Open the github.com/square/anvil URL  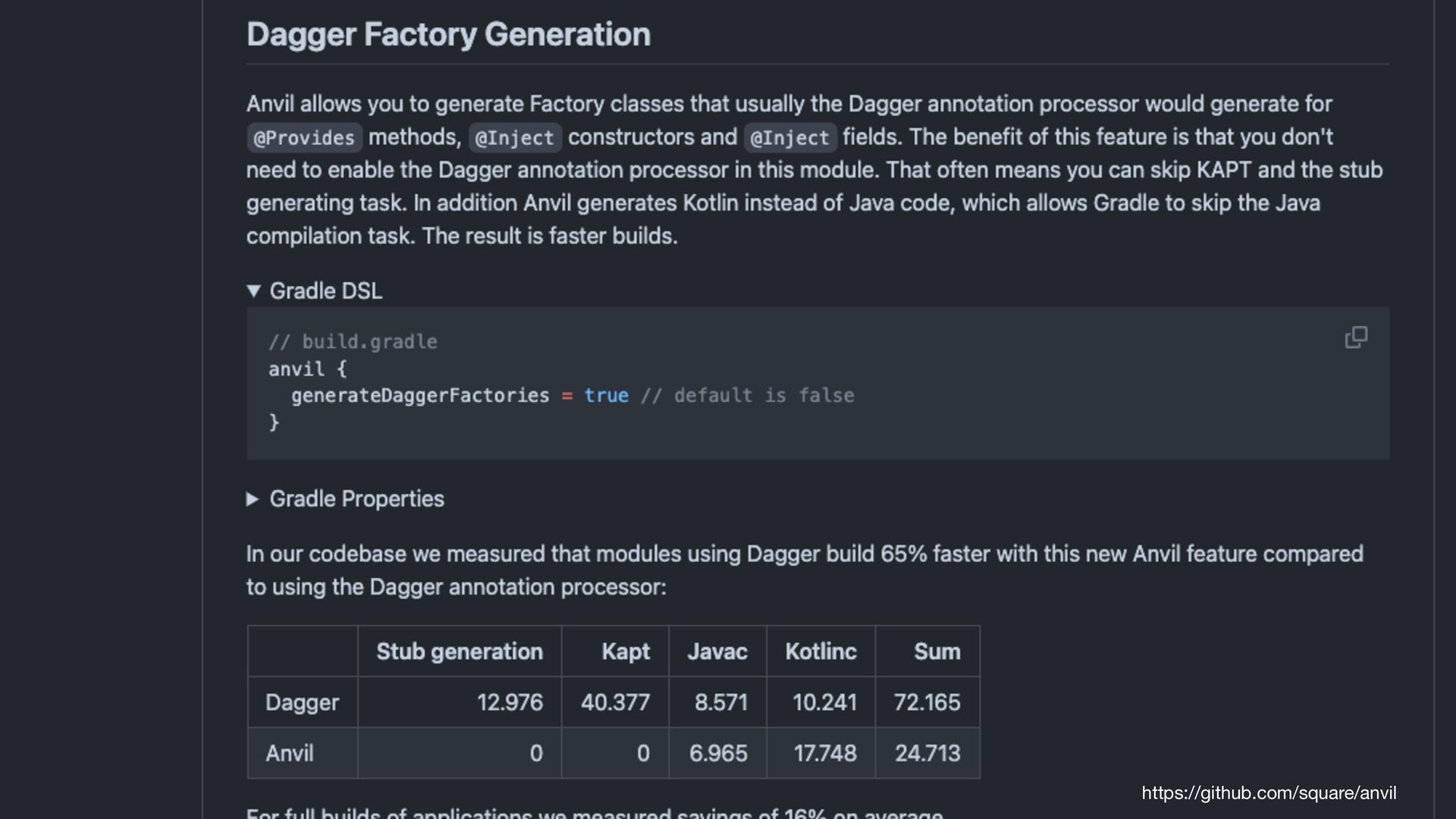tap(1269, 793)
